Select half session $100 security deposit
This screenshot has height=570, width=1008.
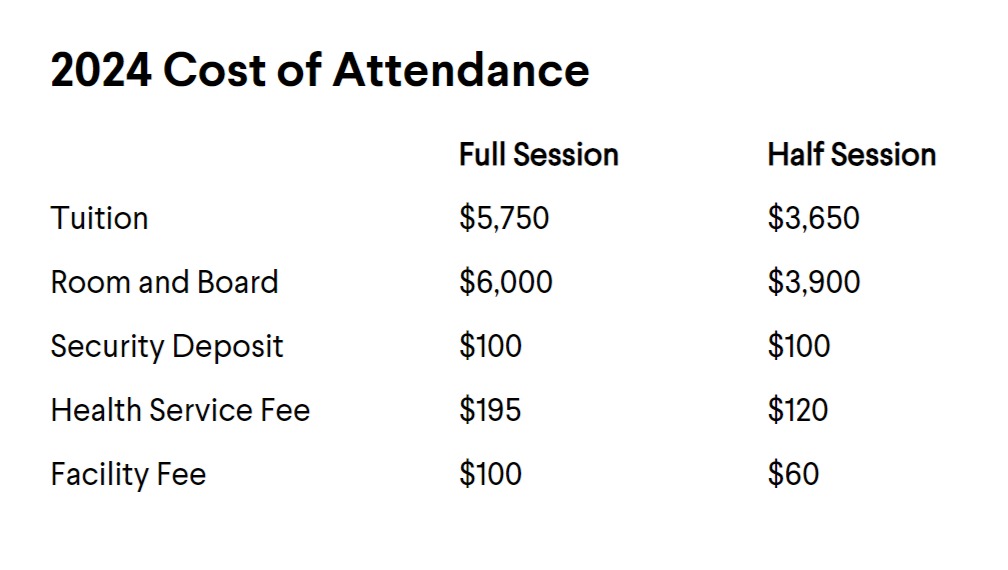799,346
